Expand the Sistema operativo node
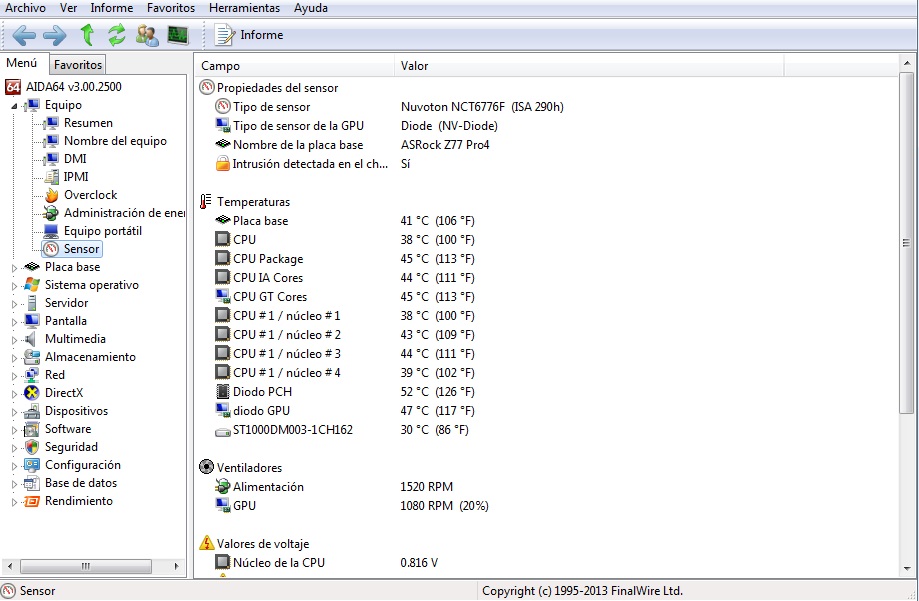The width and height of the screenshot is (919, 601). click(15, 286)
